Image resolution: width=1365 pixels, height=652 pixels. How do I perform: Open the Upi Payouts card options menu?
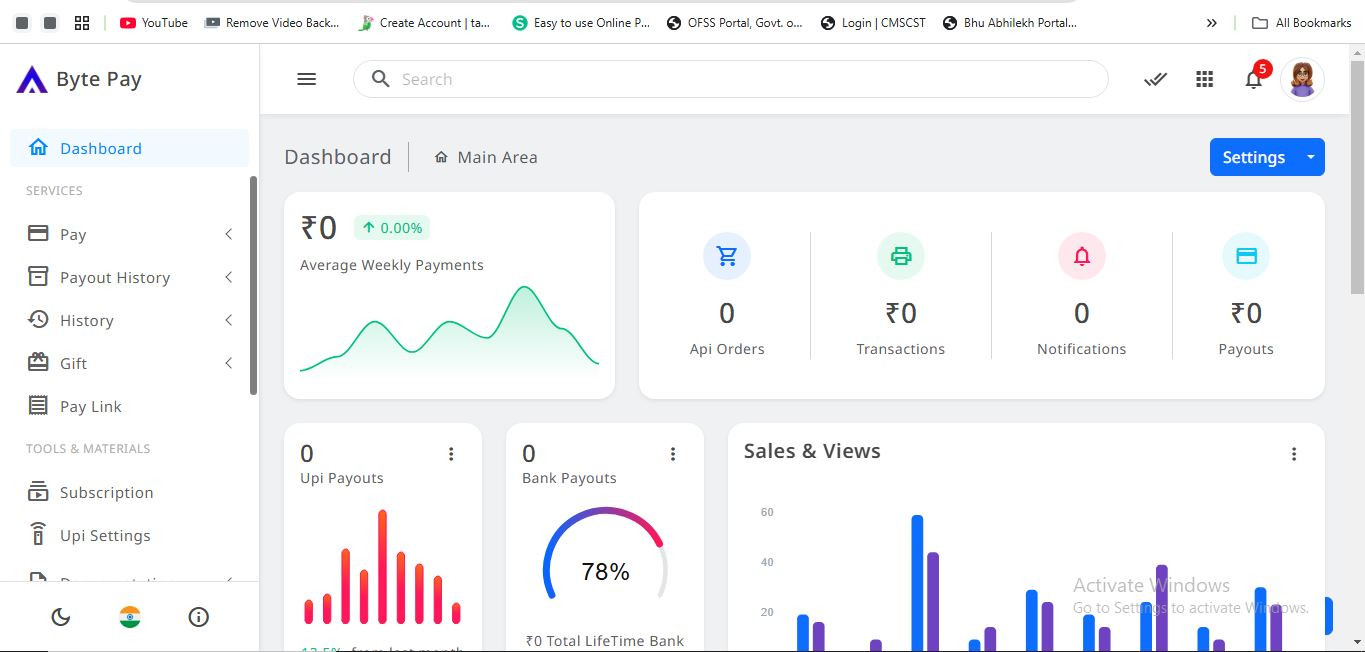[x=451, y=453]
